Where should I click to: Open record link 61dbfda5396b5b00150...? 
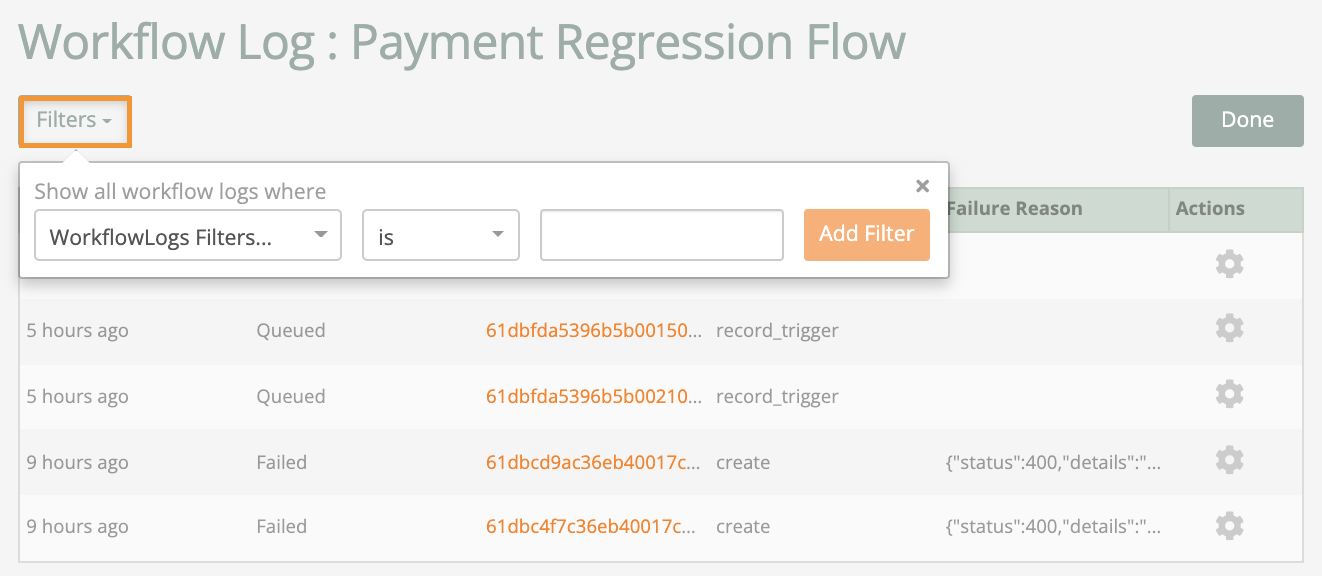click(x=594, y=330)
